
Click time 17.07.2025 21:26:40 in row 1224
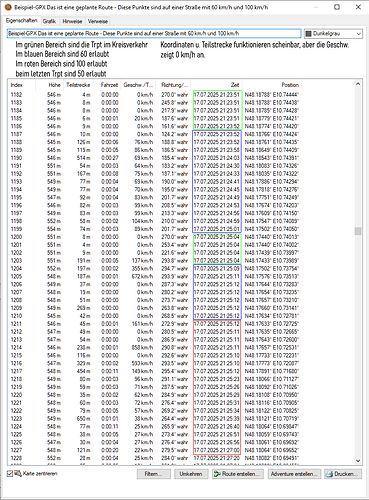tap(217, 426)
